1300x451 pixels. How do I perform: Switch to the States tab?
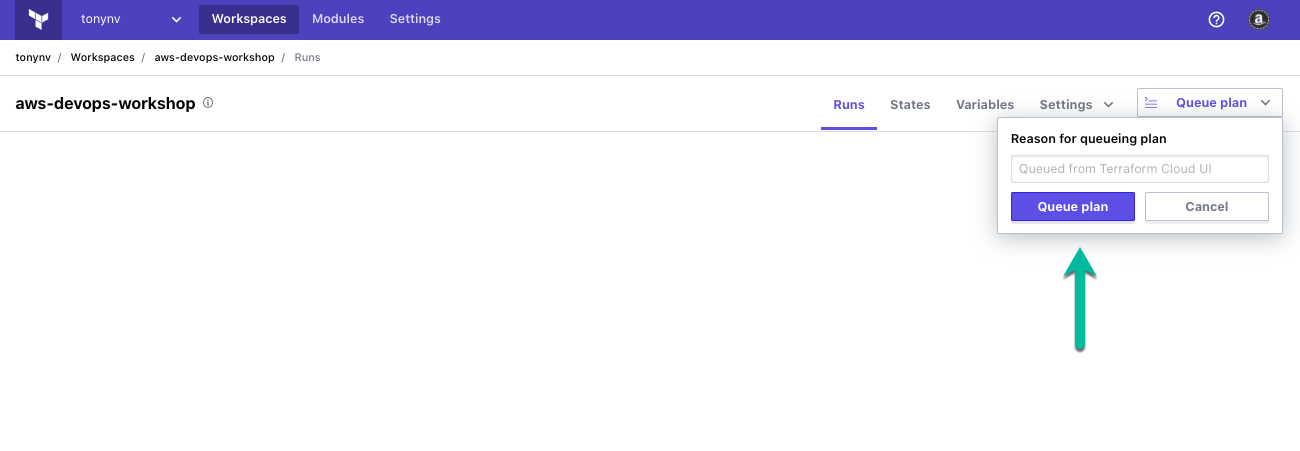pyautogui.click(x=910, y=104)
